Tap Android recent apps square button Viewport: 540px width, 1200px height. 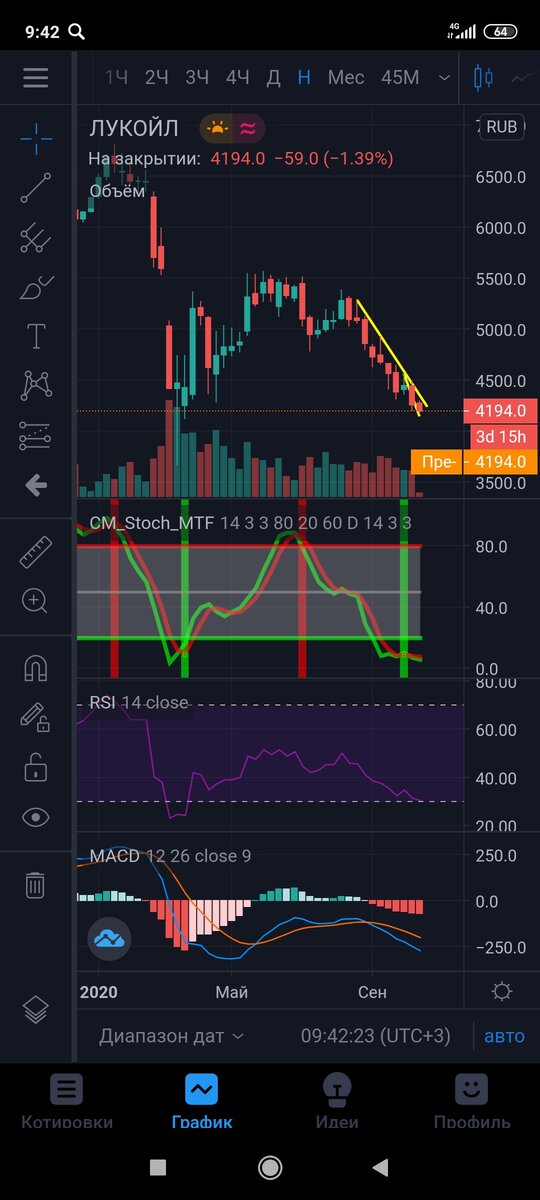coord(158,1167)
